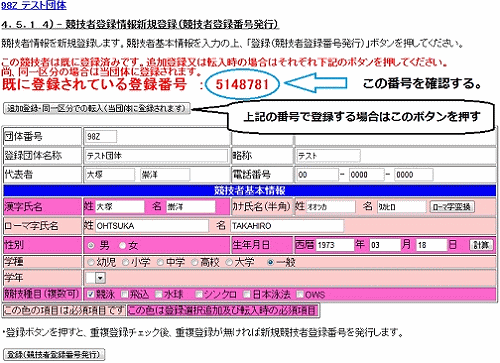Click the birth month field 03
The image size is (500, 363).
click(385, 245)
